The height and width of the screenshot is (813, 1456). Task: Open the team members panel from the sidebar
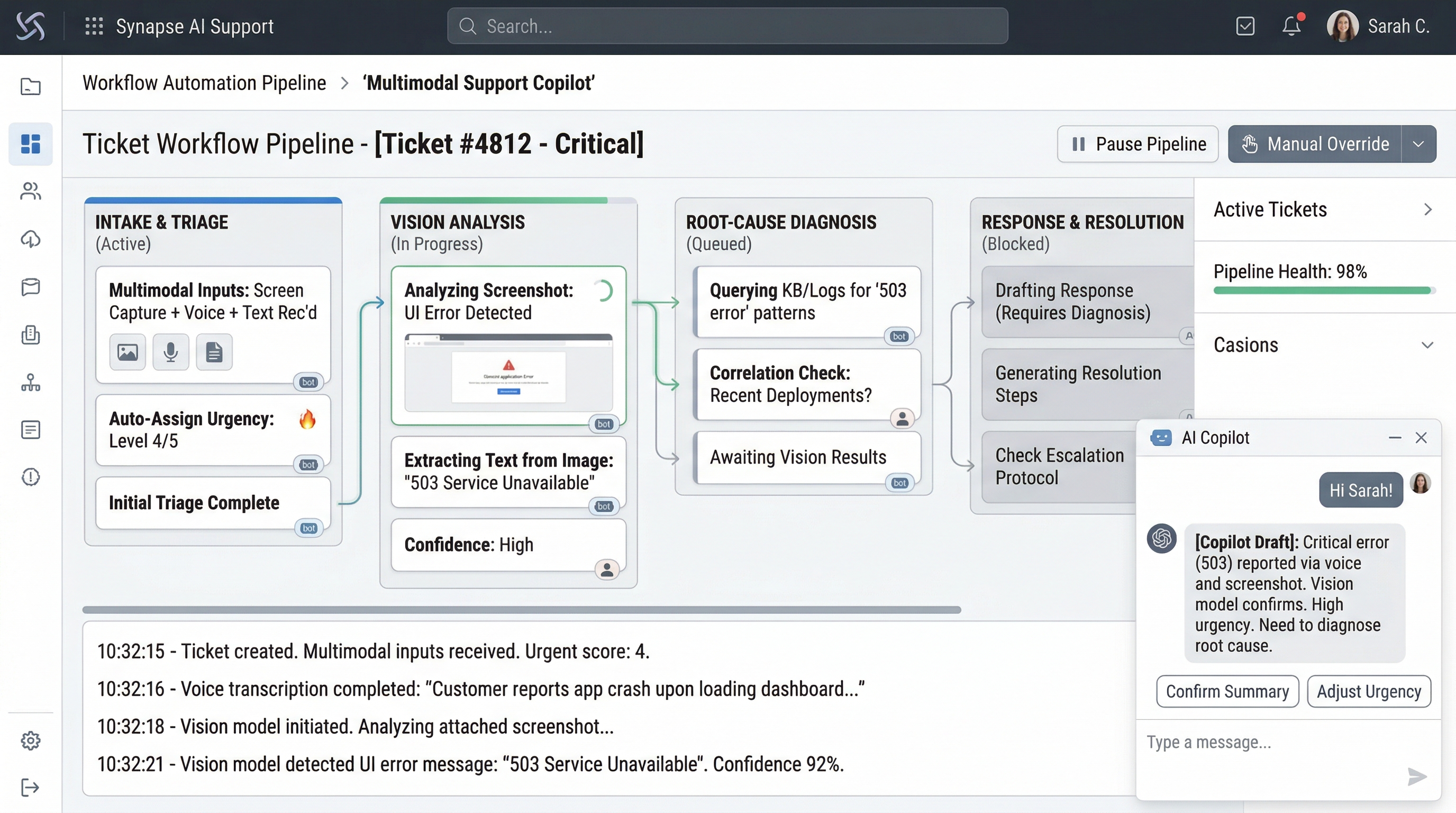pyautogui.click(x=30, y=191)
